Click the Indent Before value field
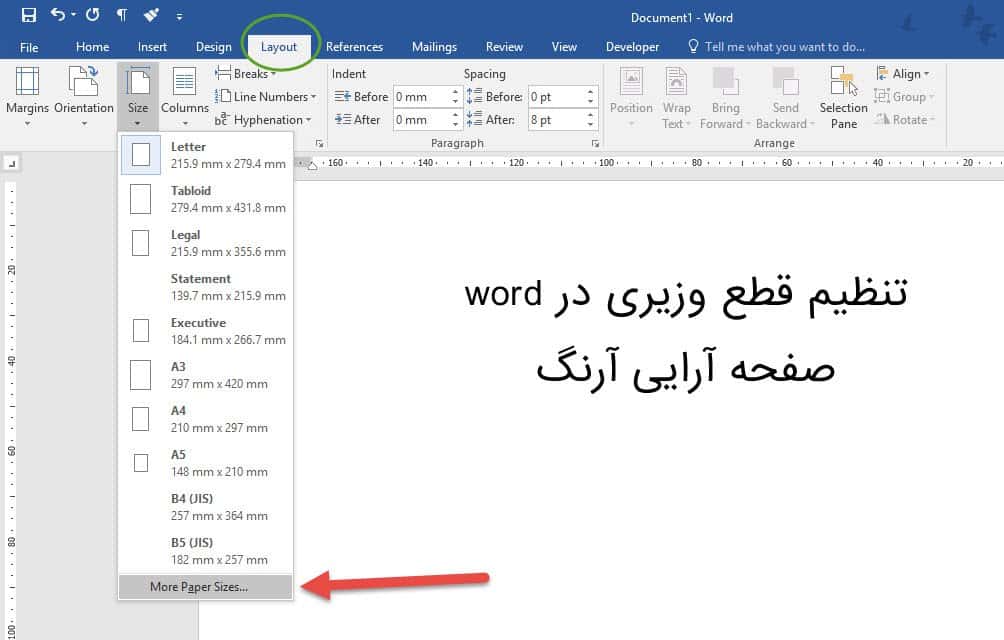The height and width of the screenshot is (640, 1004). (420, 97)
